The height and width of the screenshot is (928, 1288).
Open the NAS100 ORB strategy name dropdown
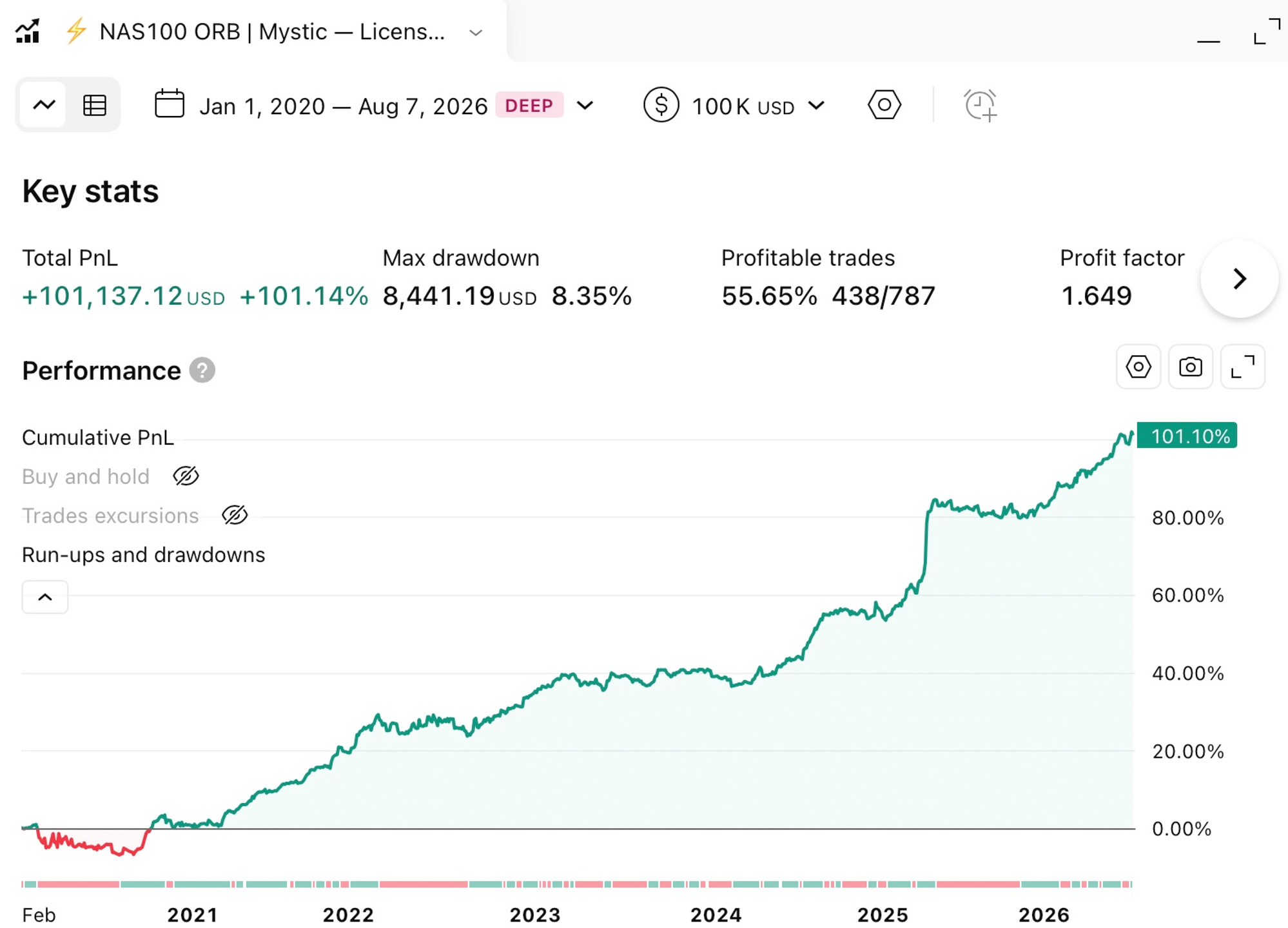476,32
